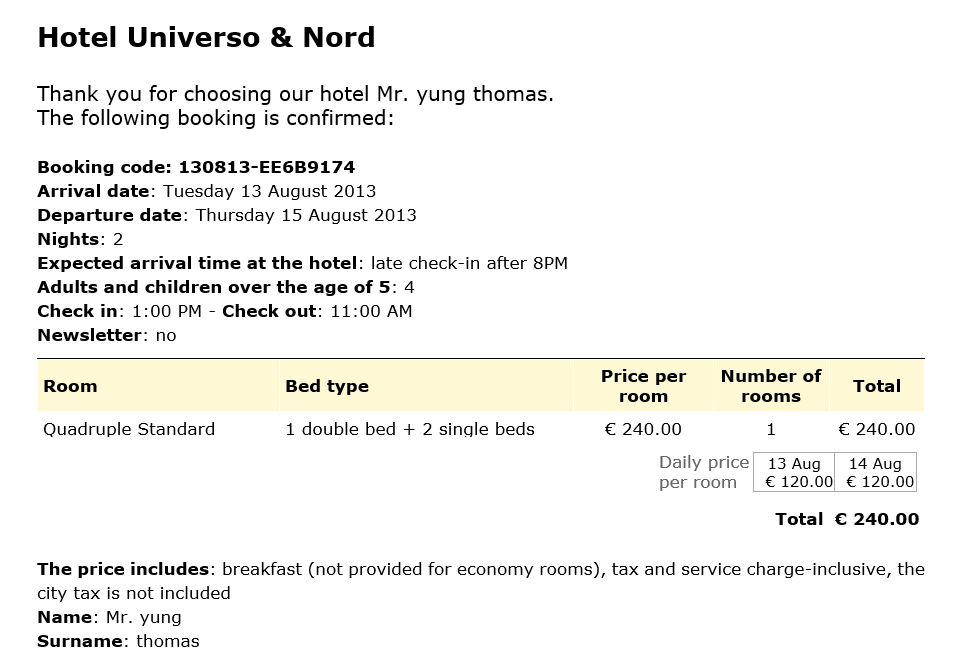971x654 pixels.
Task: Click the 13 Aug daily price cell
Action: (x=794, y=473)
